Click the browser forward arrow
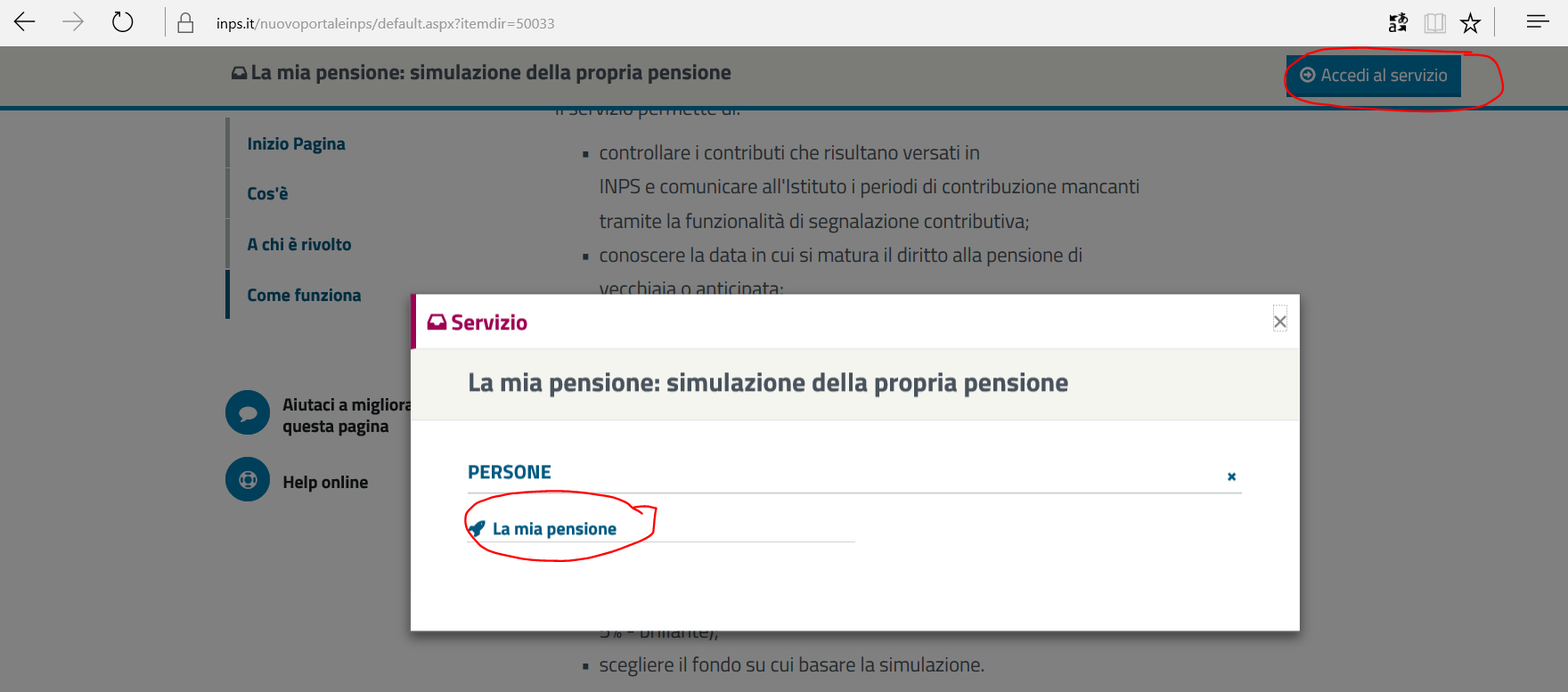The image size is (1568, 692). point(73,22)
